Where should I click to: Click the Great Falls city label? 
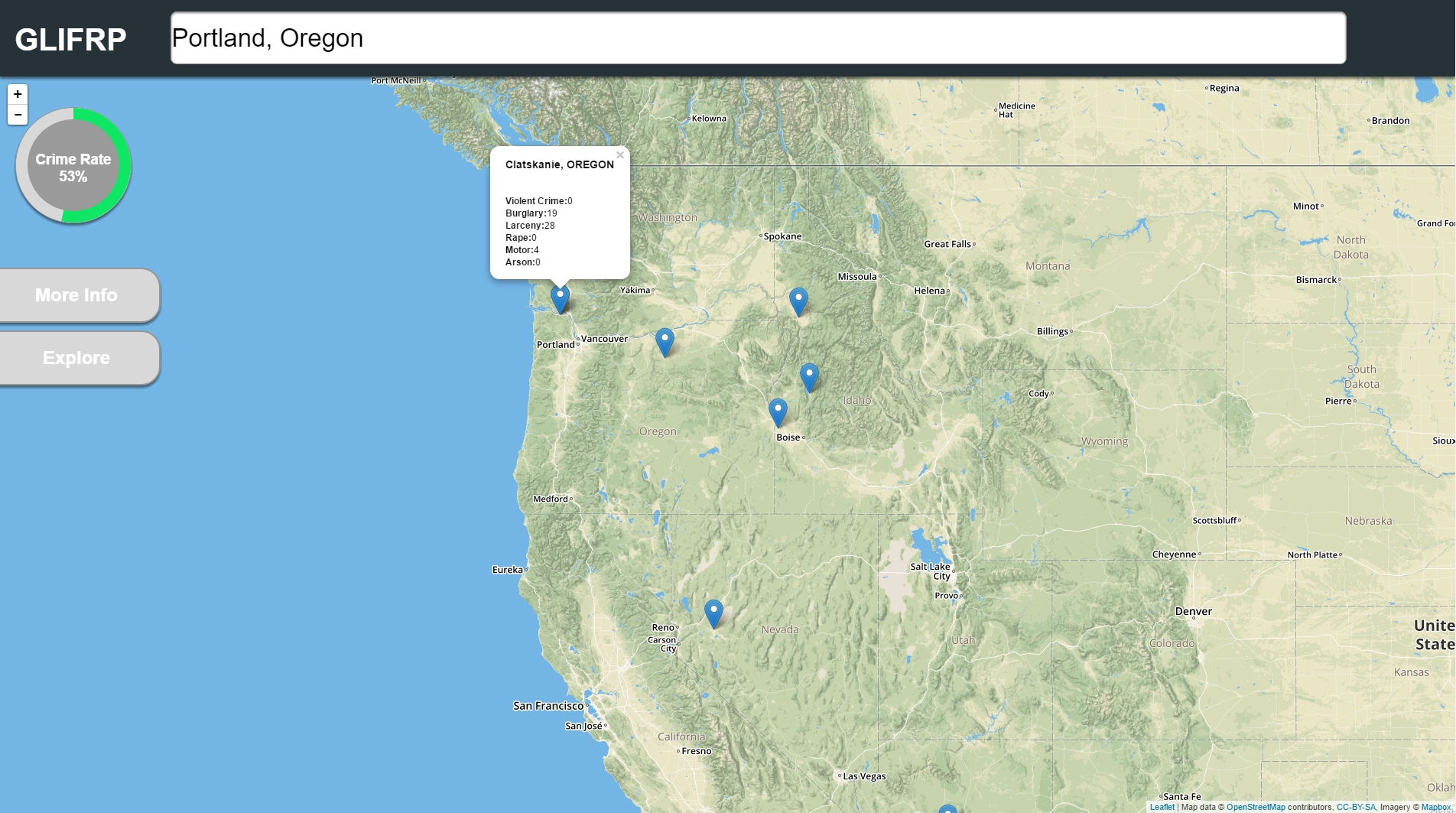947,244
